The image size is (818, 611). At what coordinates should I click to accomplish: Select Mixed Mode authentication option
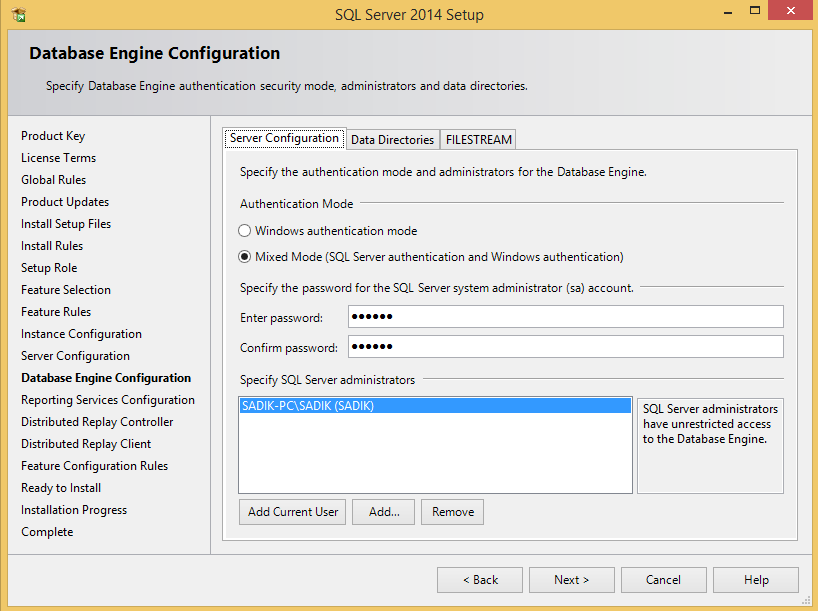245,257
